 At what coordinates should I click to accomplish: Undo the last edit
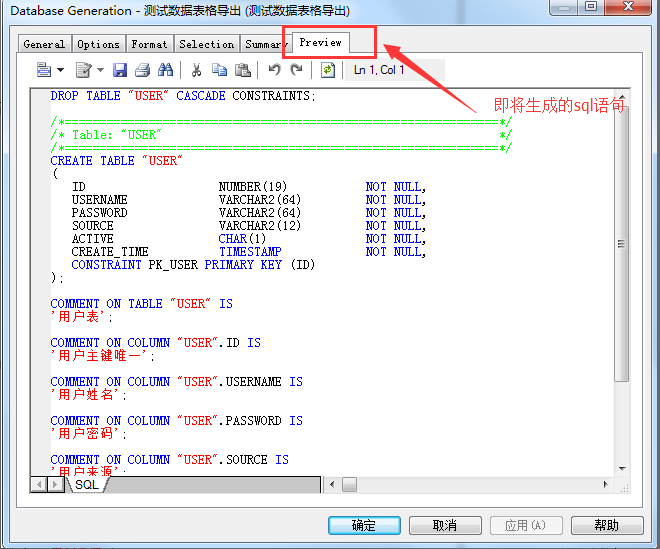coord(274,70)
